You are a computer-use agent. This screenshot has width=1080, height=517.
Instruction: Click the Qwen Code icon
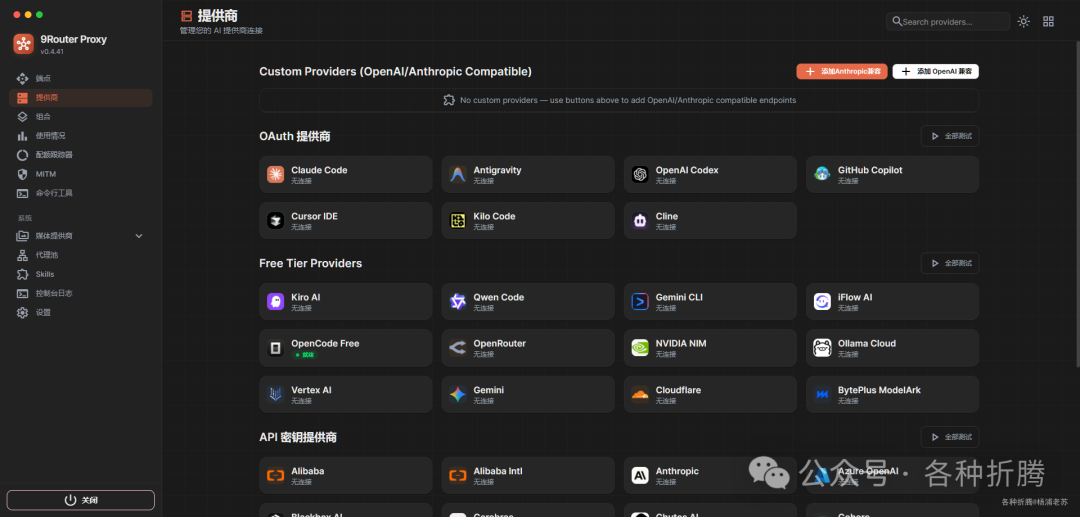(x=457, y=302)
